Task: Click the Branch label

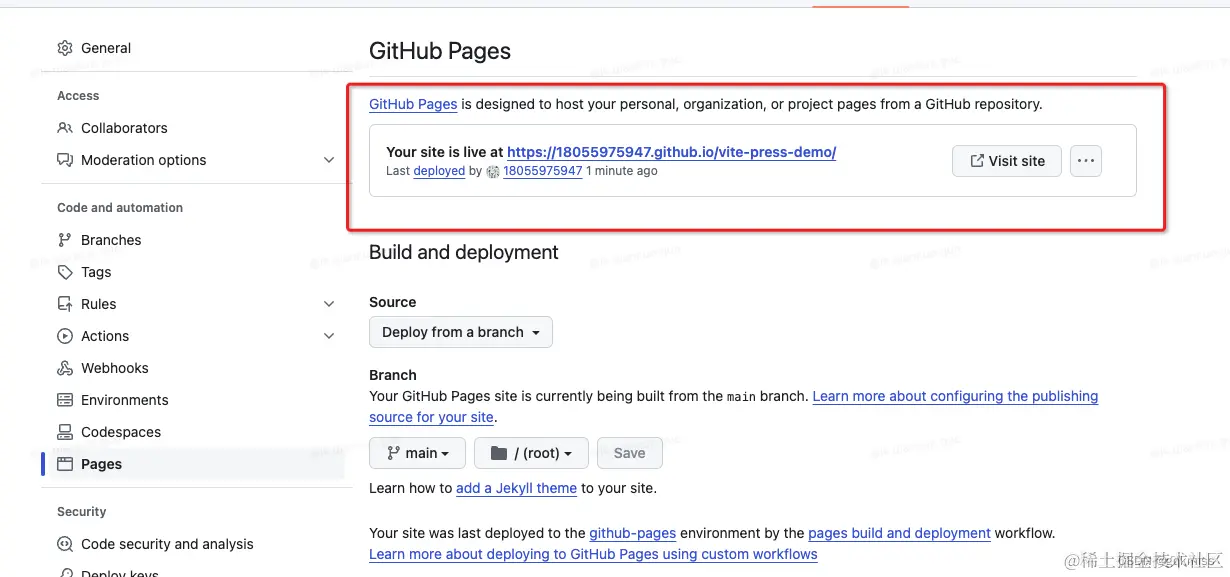Action: [393, 375]
